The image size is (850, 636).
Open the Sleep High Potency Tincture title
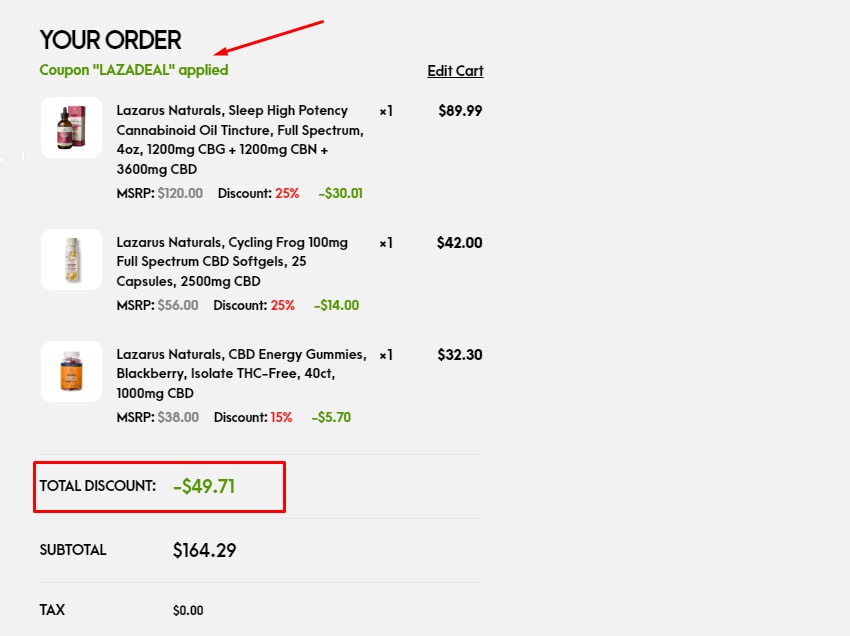240,140
